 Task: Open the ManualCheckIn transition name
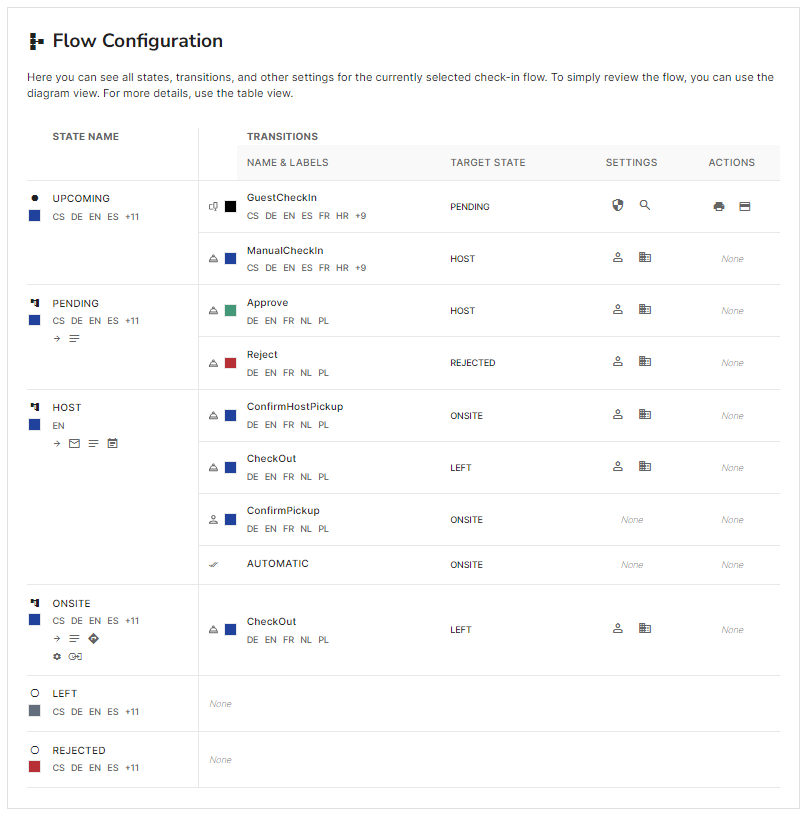[285, 251]
